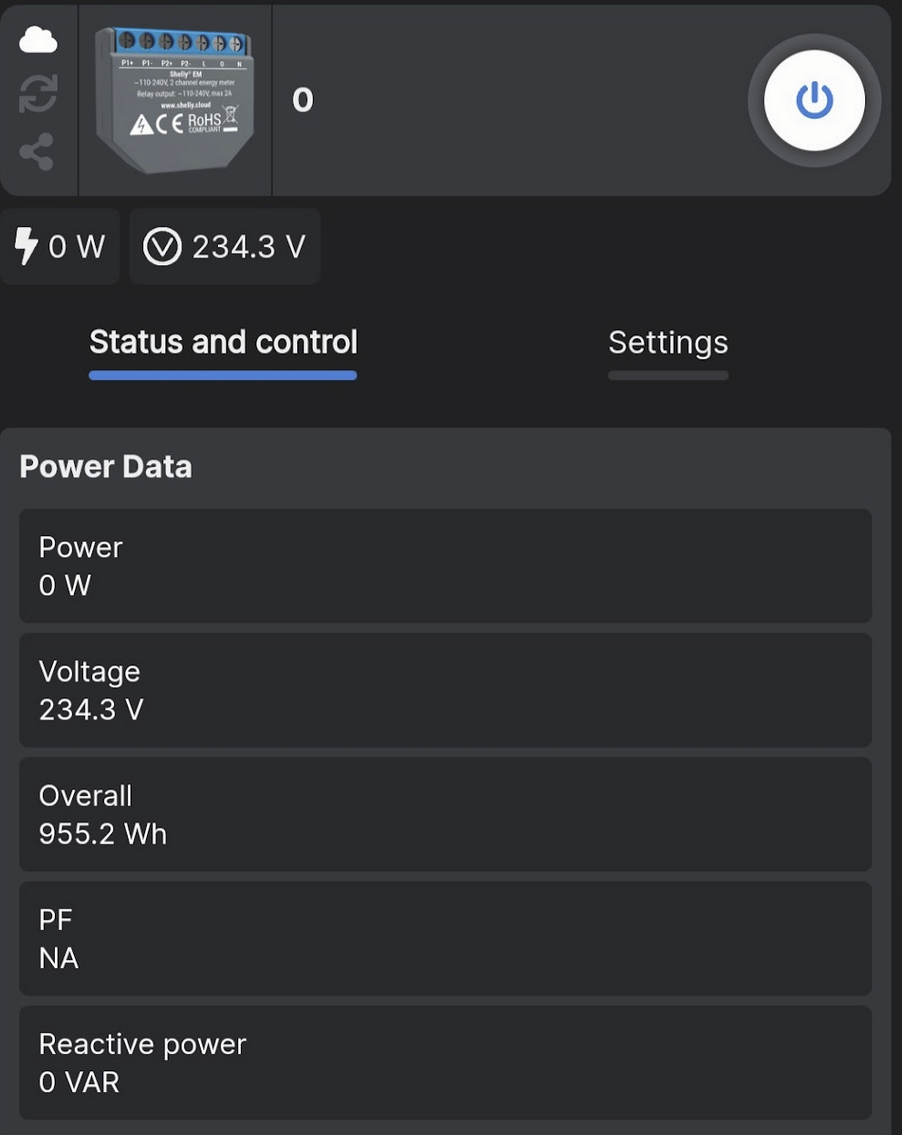
Task: Click the share device icon
Action: point(37,151)
